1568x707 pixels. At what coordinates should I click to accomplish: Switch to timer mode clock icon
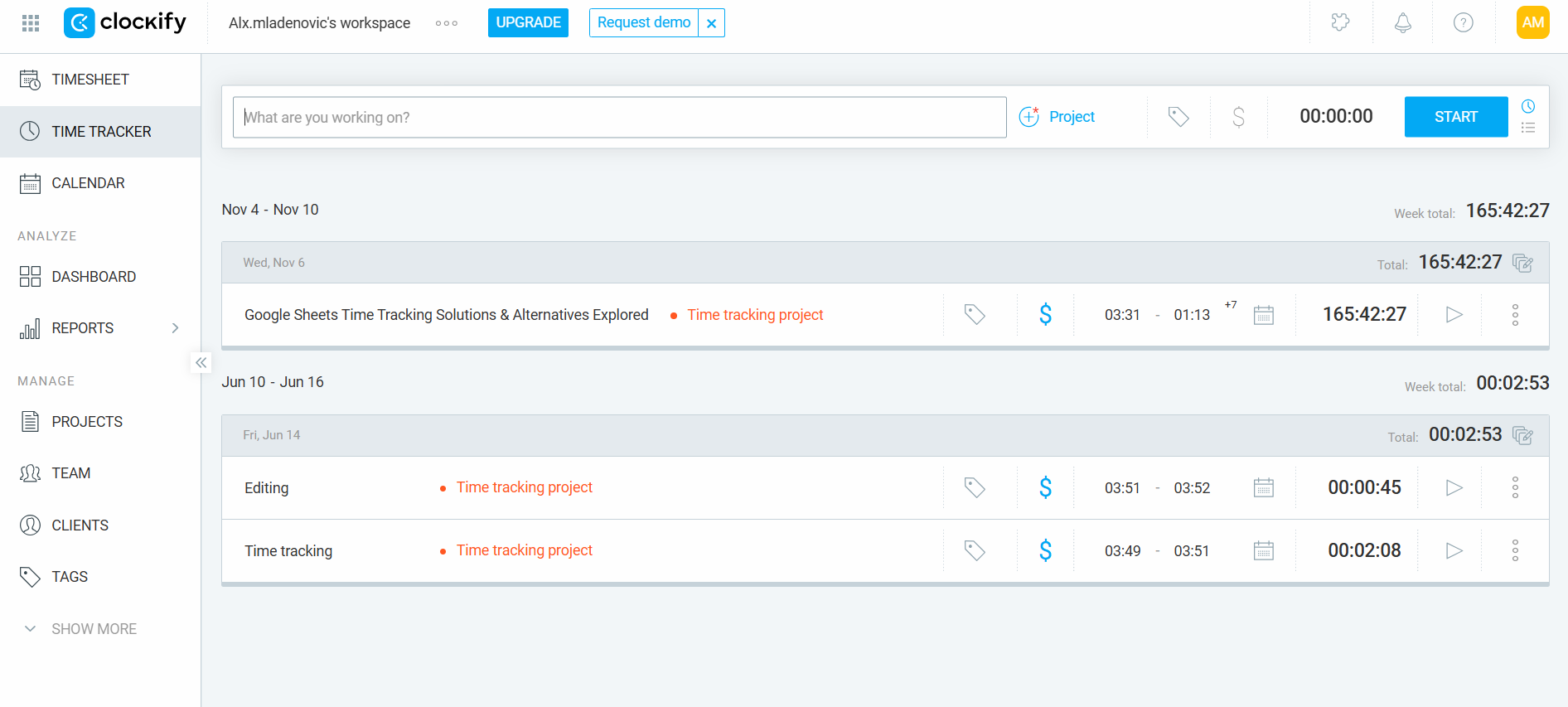[1528, 106]
